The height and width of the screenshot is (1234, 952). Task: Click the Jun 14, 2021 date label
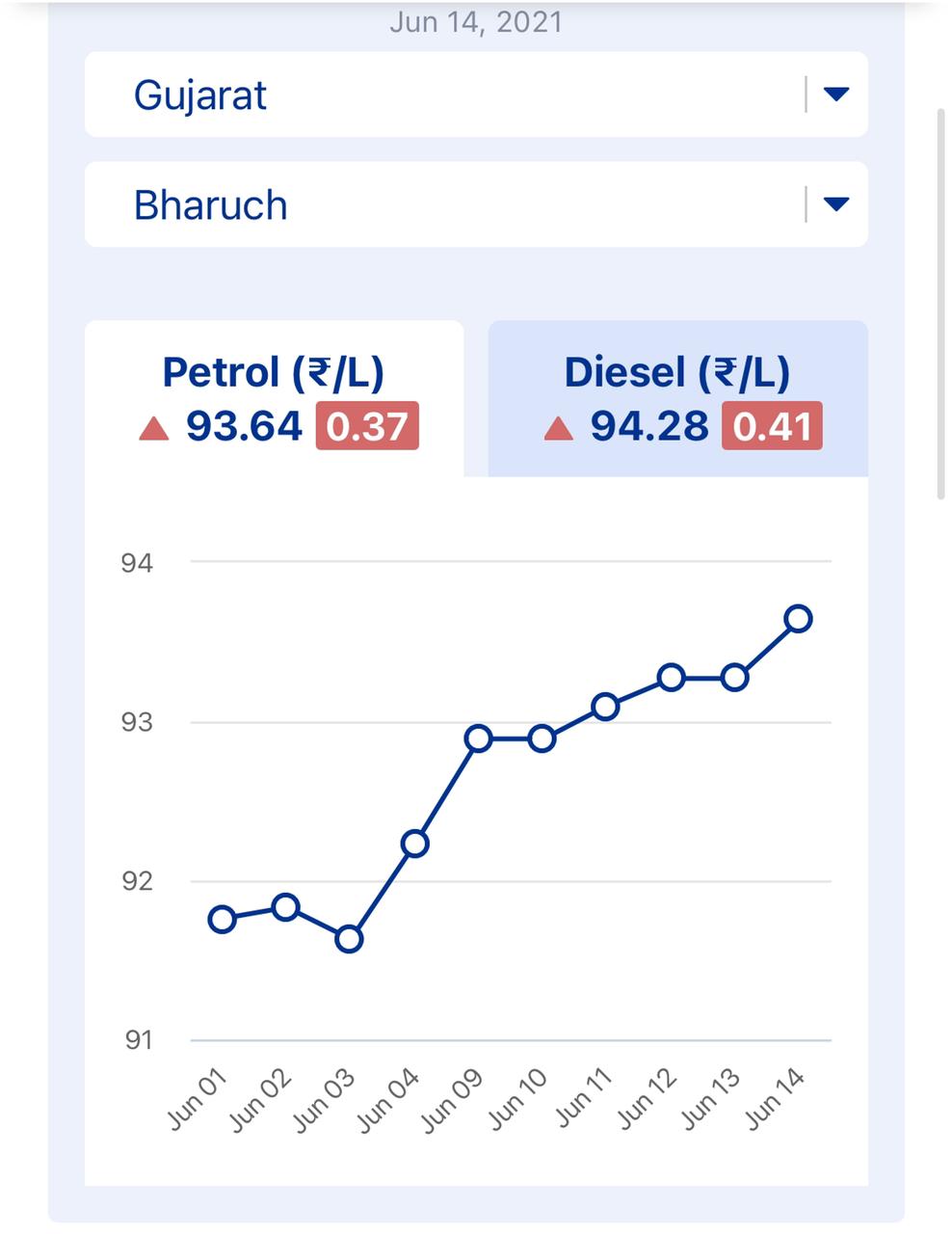476,22
